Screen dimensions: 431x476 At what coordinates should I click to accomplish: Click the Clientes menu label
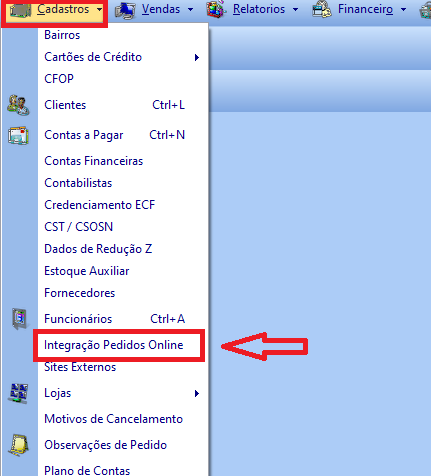tap(65, 105)
